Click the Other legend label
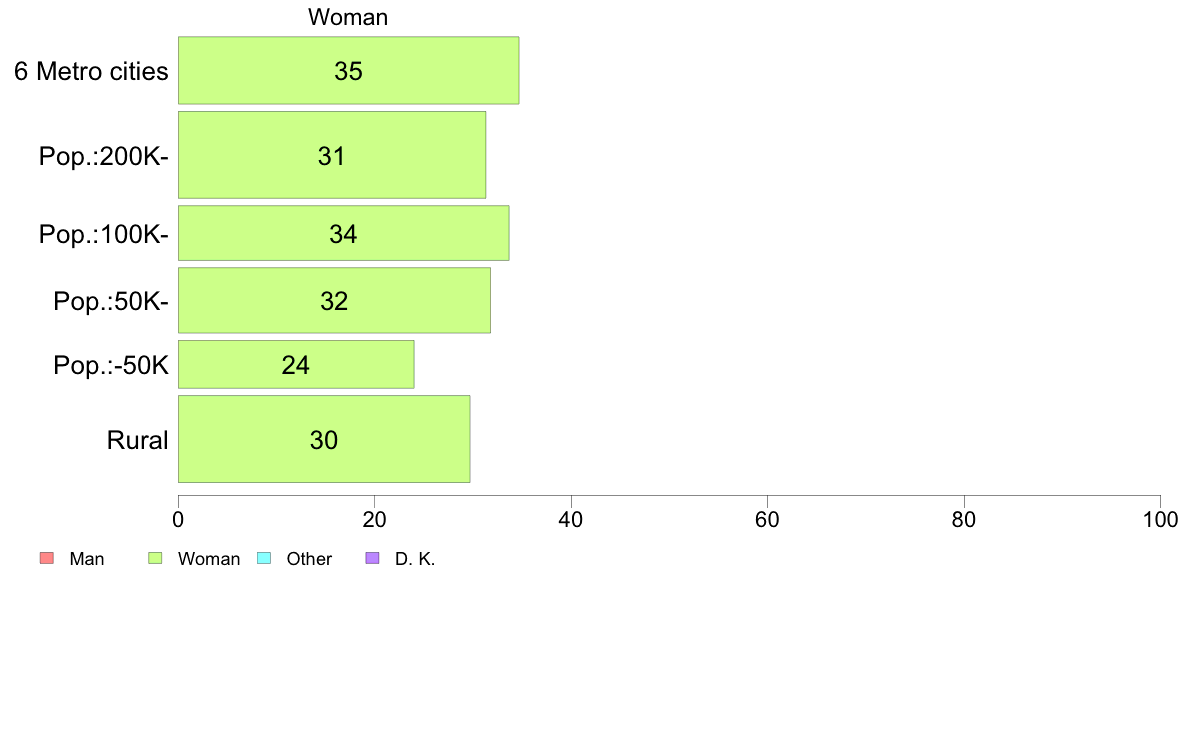Image resolution: width=1188 pixels, height=736 pixels. pyautogui.click(x=309, y=559)
